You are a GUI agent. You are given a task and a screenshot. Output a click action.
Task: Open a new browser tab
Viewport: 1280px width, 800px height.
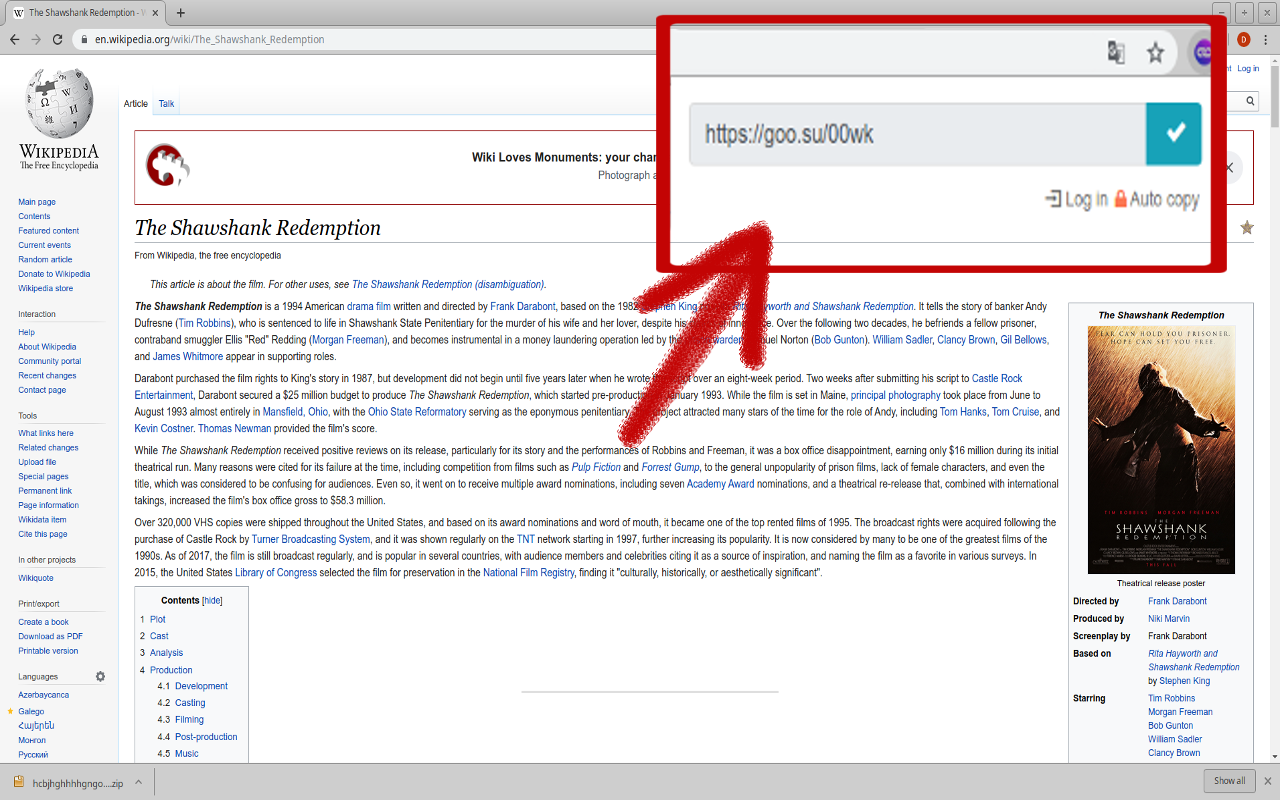tap(180, 13)
